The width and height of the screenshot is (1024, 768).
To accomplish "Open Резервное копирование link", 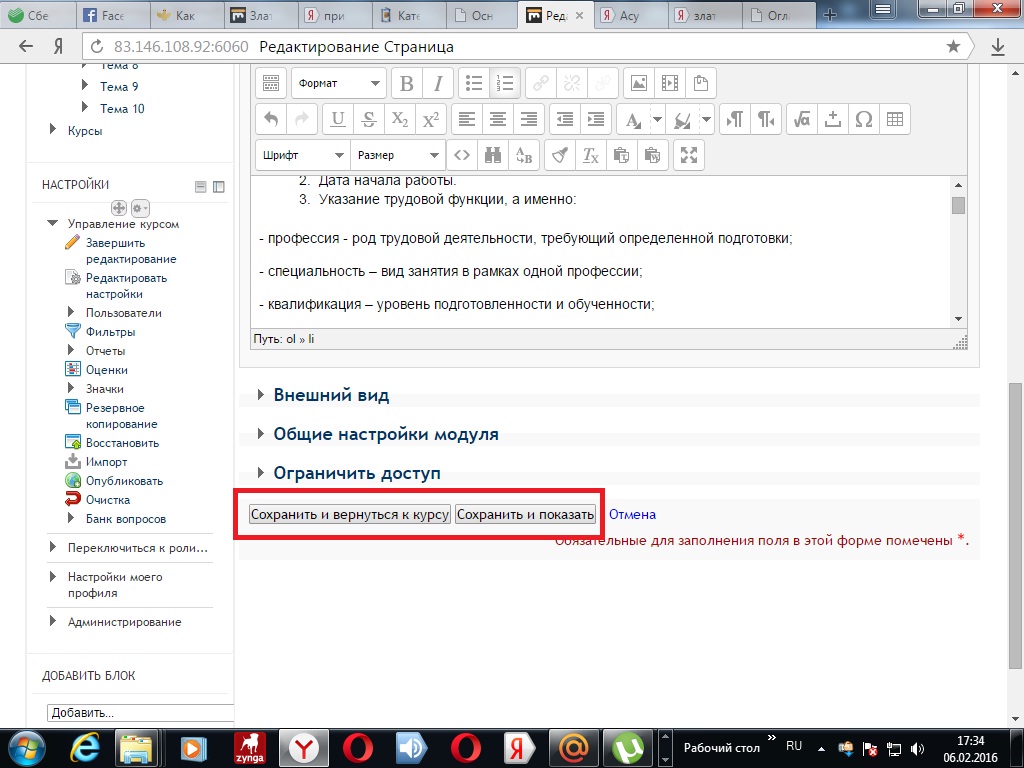I will (x=121, y=415).
